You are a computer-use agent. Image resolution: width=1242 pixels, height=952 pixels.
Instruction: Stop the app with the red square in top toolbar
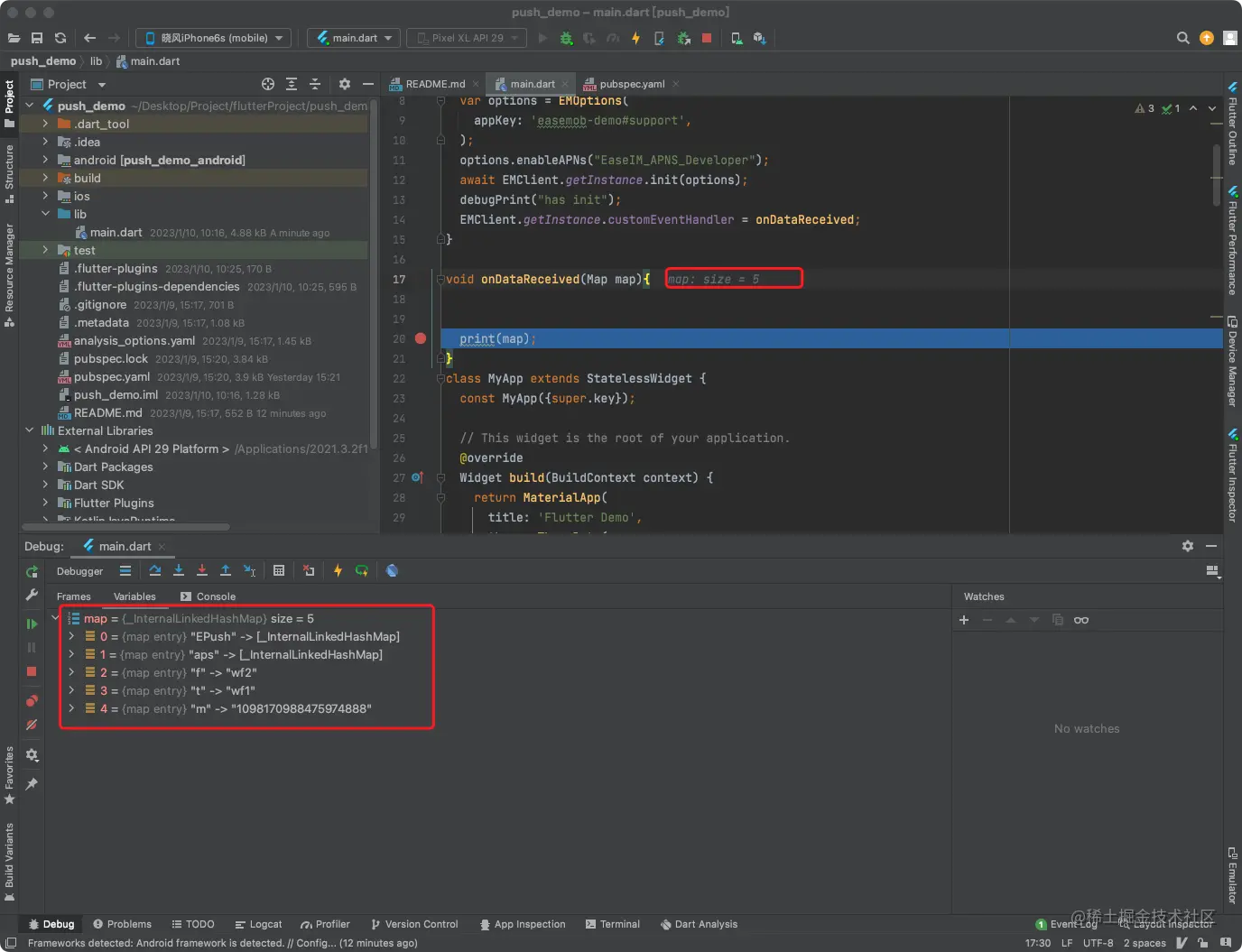click(x=707, y=38)
